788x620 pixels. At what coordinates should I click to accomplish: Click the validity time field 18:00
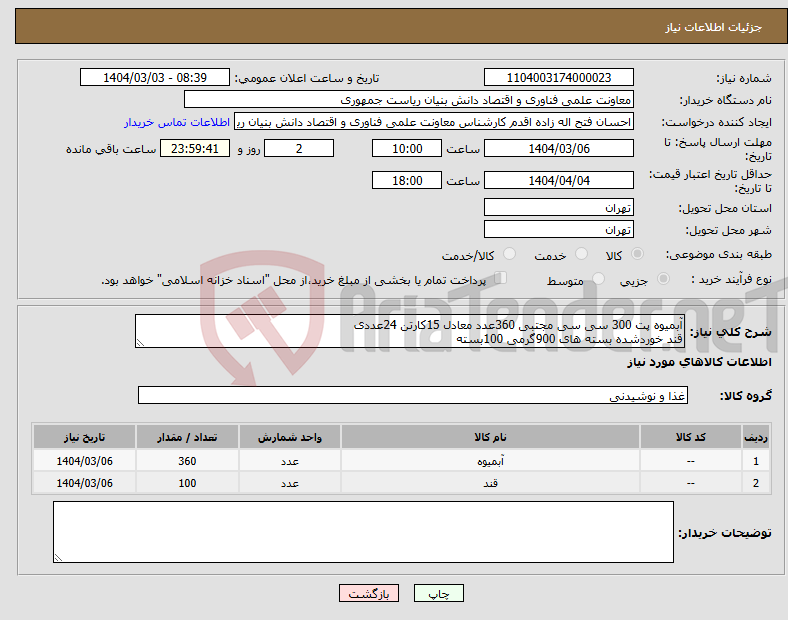coord(407,180)
